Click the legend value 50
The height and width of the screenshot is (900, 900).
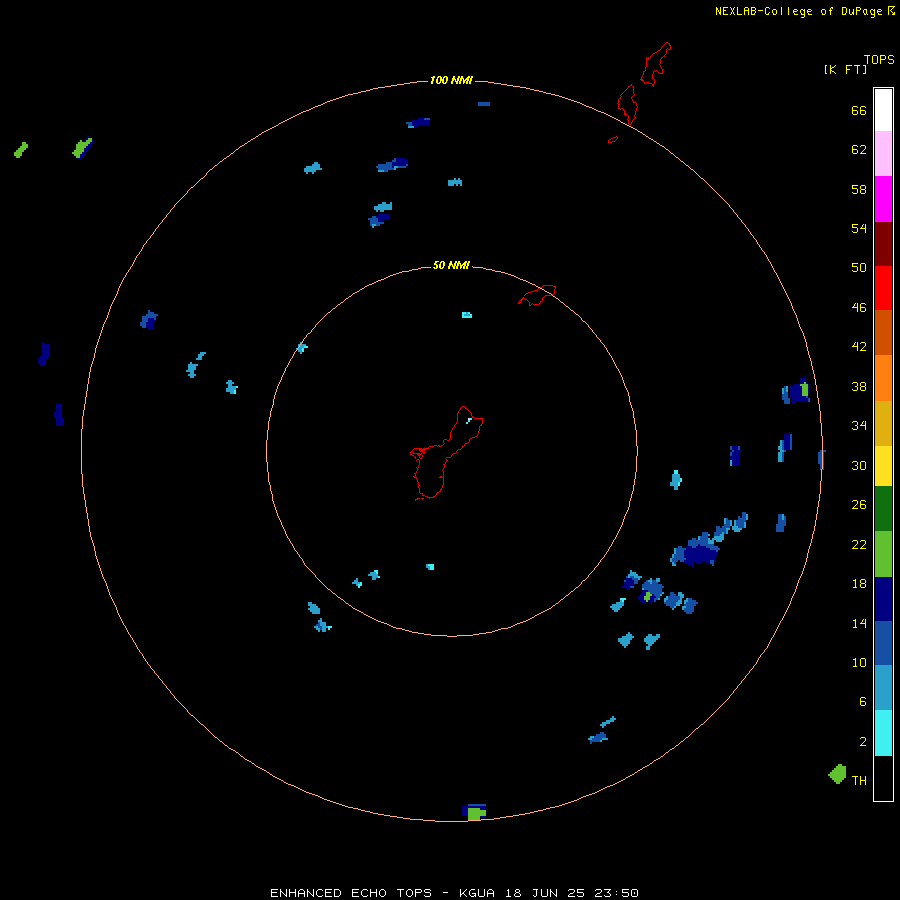(859, 267)
